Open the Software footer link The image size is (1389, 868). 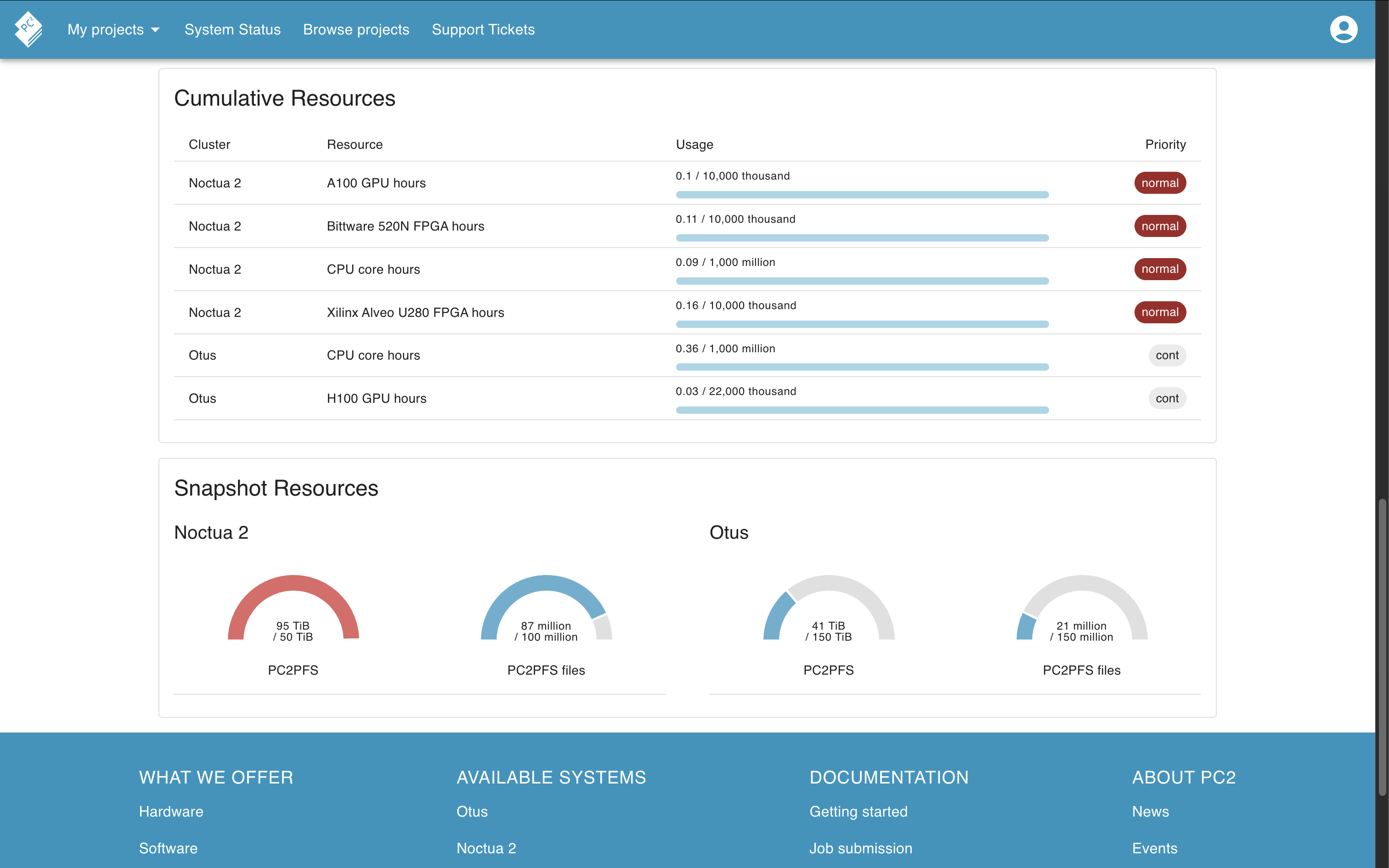coord(168,849)
